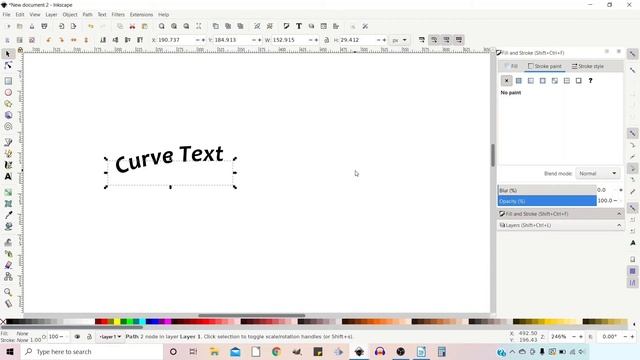The width and height of the screenshot is (640, 360).
Task: Select the Gradient tool
Action: (8, 192)
